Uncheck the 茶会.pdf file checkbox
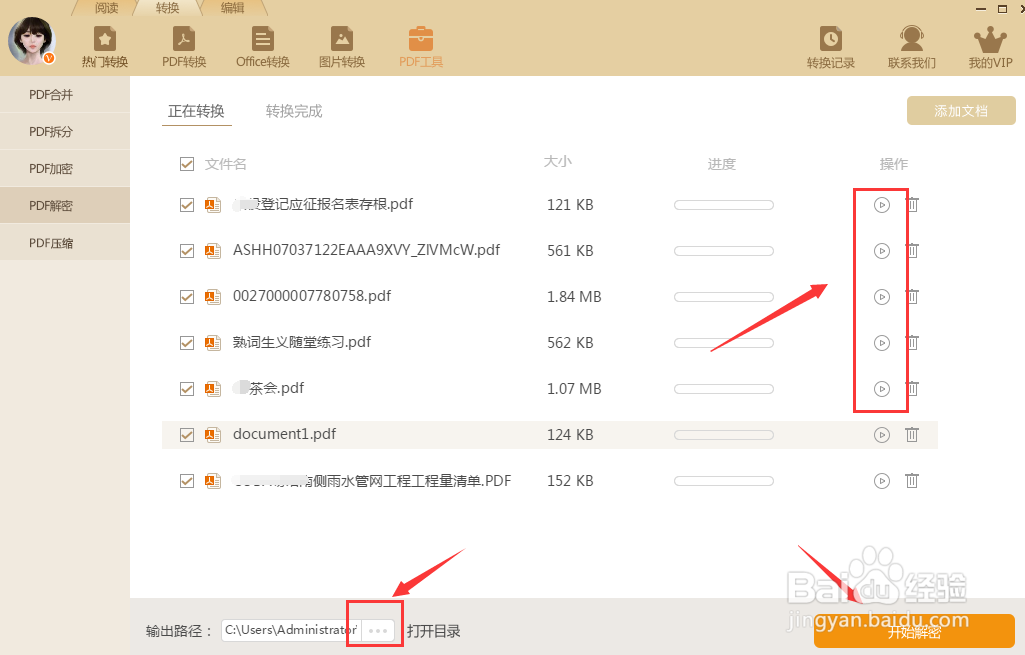 [187, 388]
